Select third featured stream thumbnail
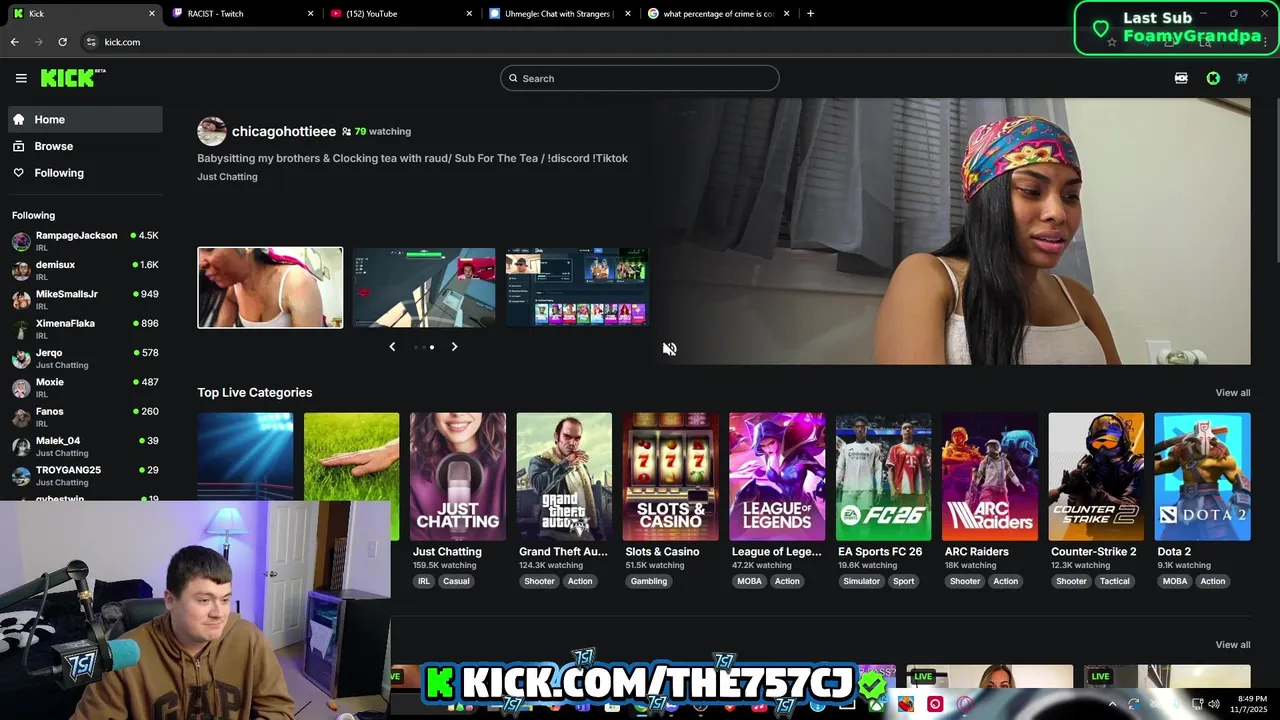 [x=577, y=288]
